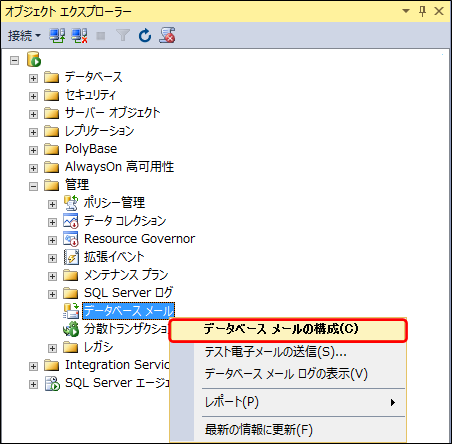This screenshot has width=452, height=444.
Task: Select the server node icon
Action: click(x=34, y=59)
